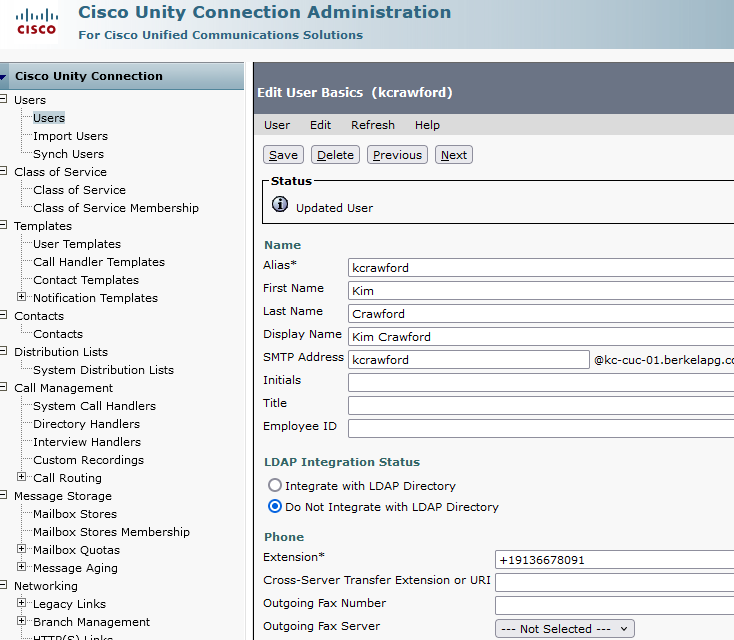Go to the Next user
734x640 pixels.
tap(454, 154)
